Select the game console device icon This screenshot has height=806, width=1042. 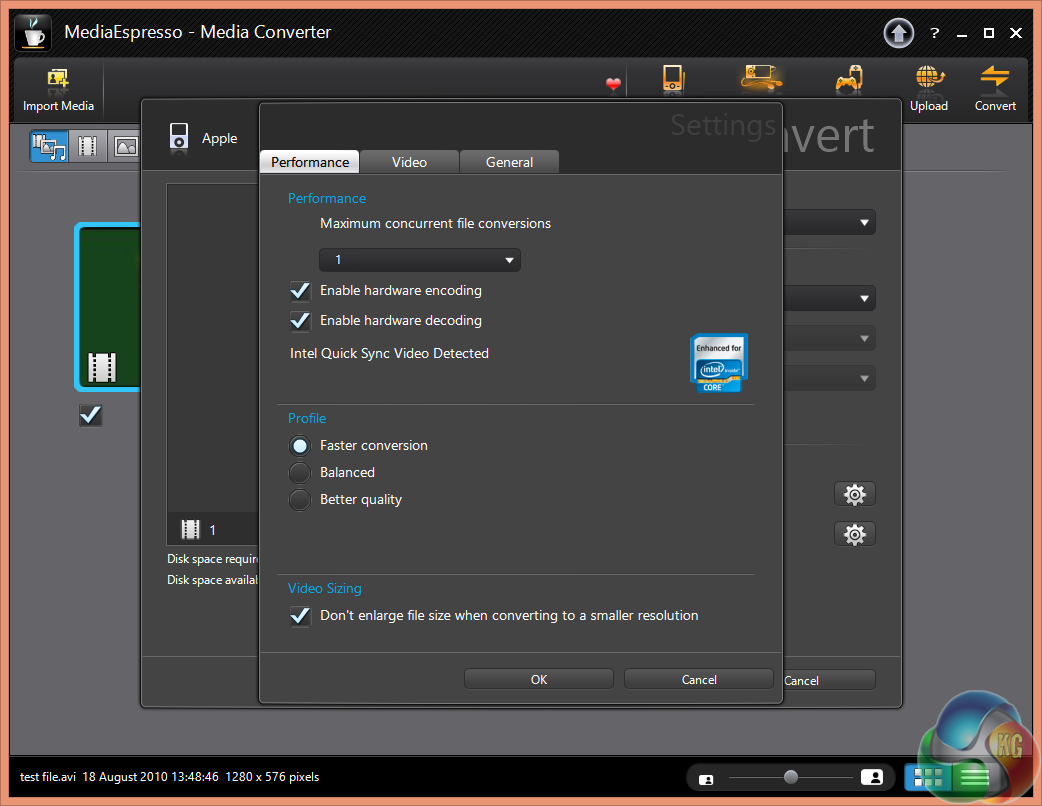coord(848,80)
